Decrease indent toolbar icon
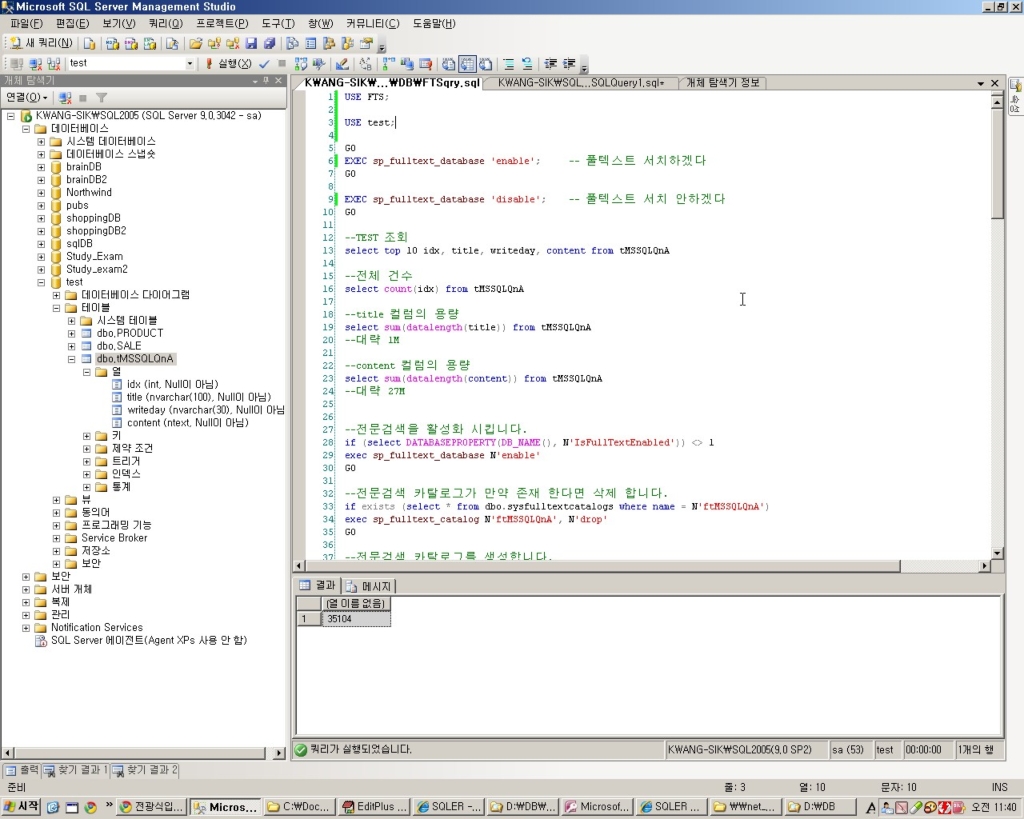The height and width of the screenshot is (819, 1024). [x=551, y=63]
